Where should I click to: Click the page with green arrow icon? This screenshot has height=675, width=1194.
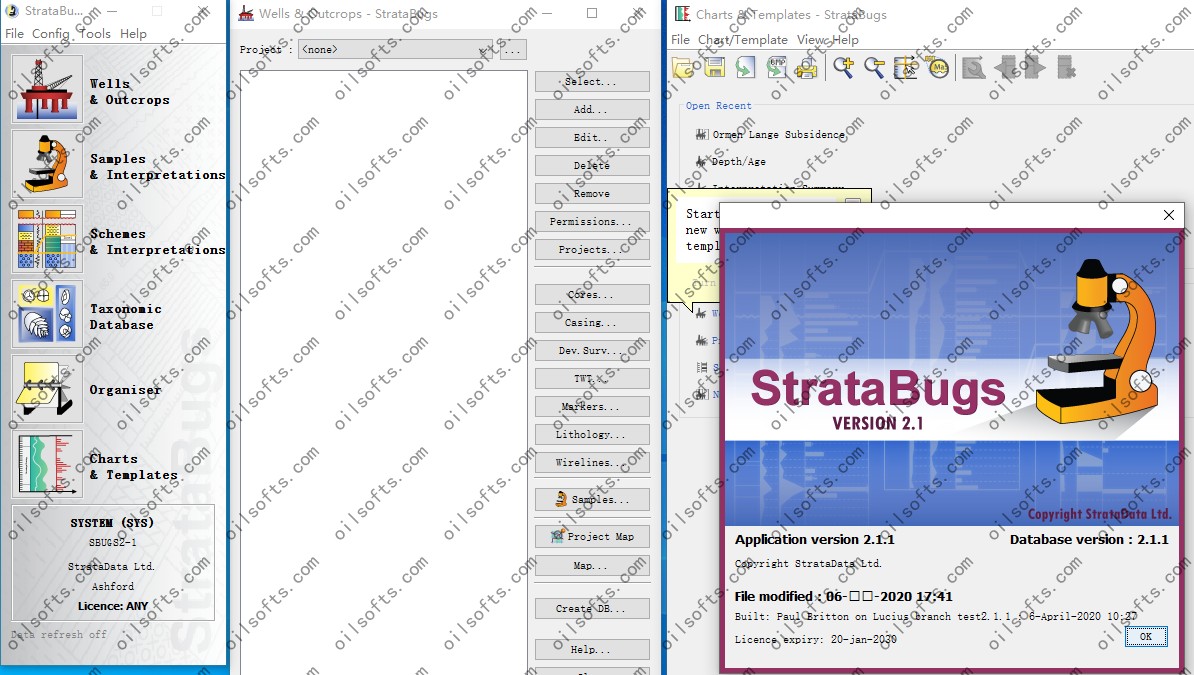click(x=745, y=68)
